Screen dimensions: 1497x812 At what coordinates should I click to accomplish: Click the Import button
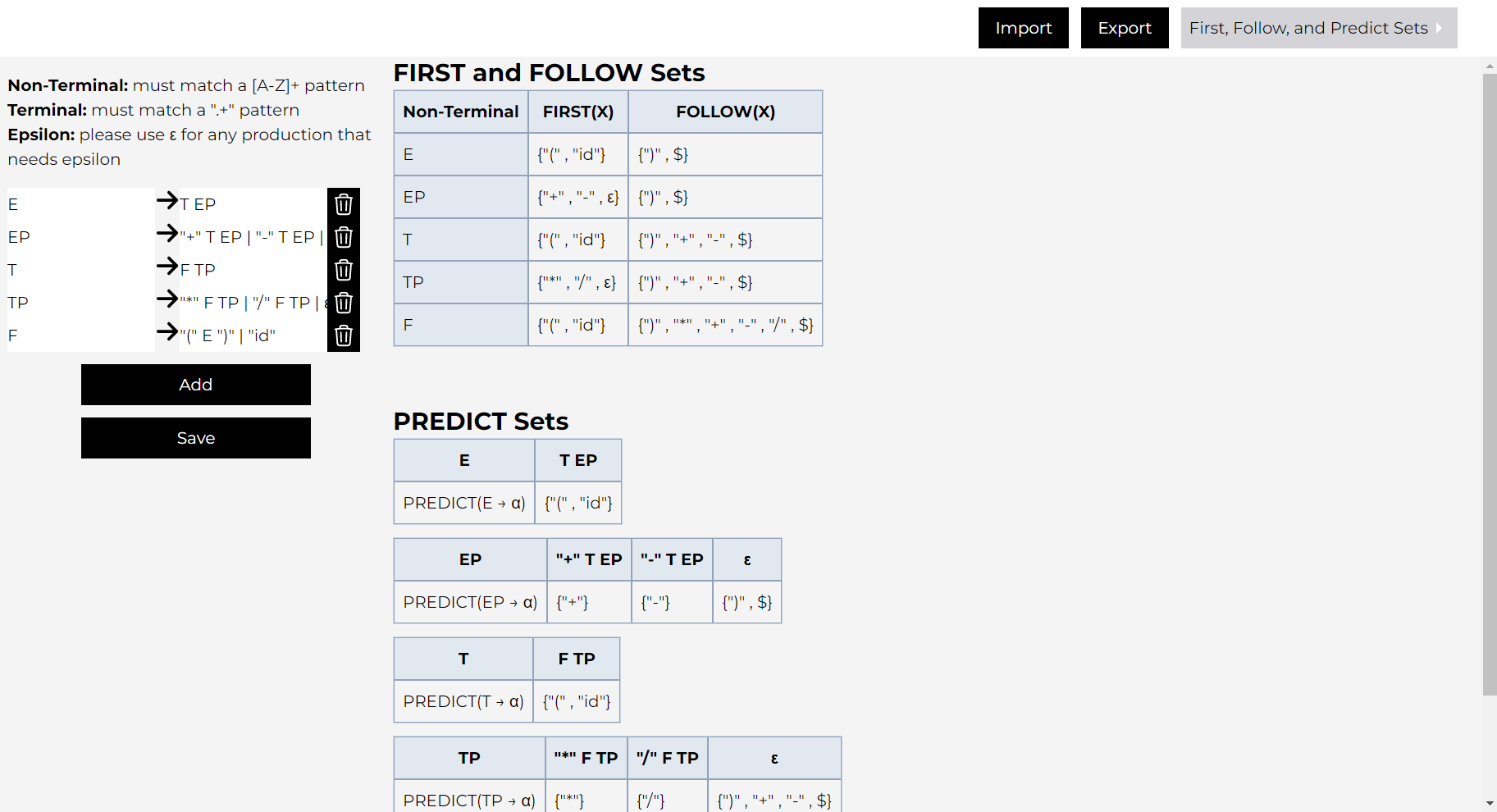pos(1023,28)
